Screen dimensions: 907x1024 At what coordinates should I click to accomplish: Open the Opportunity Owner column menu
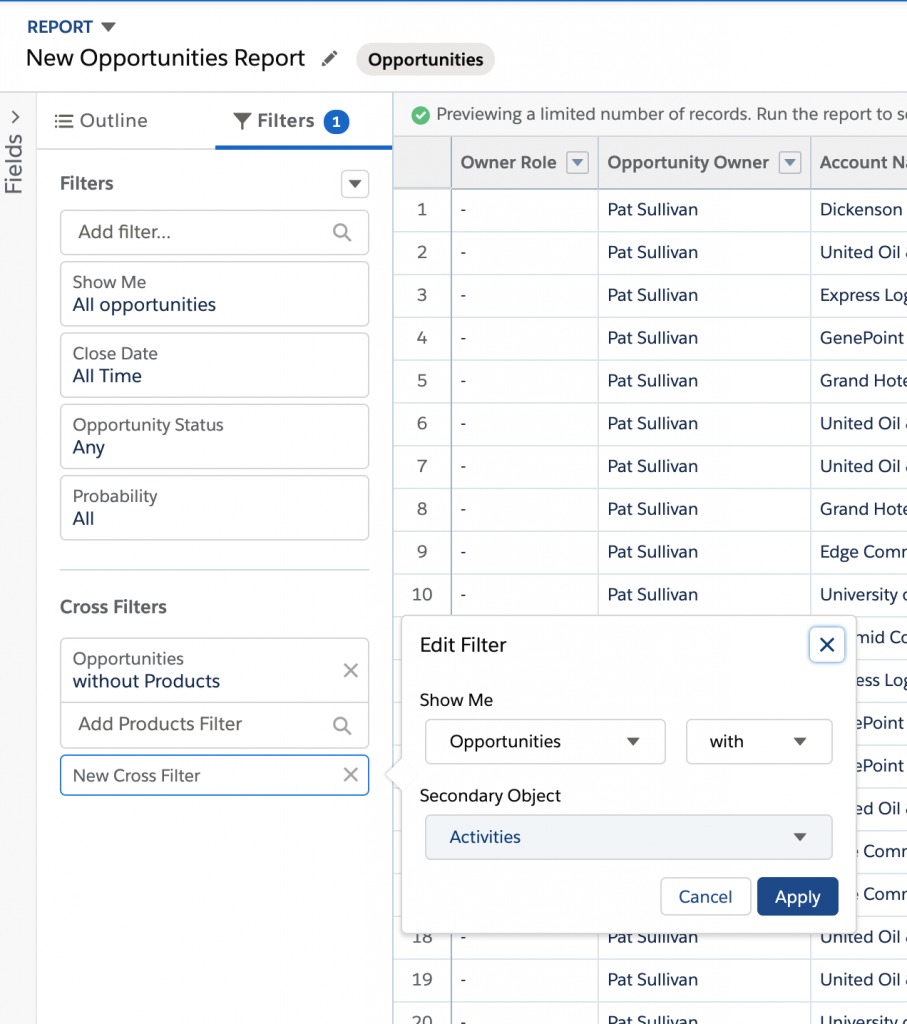click(x=789, y=163)
